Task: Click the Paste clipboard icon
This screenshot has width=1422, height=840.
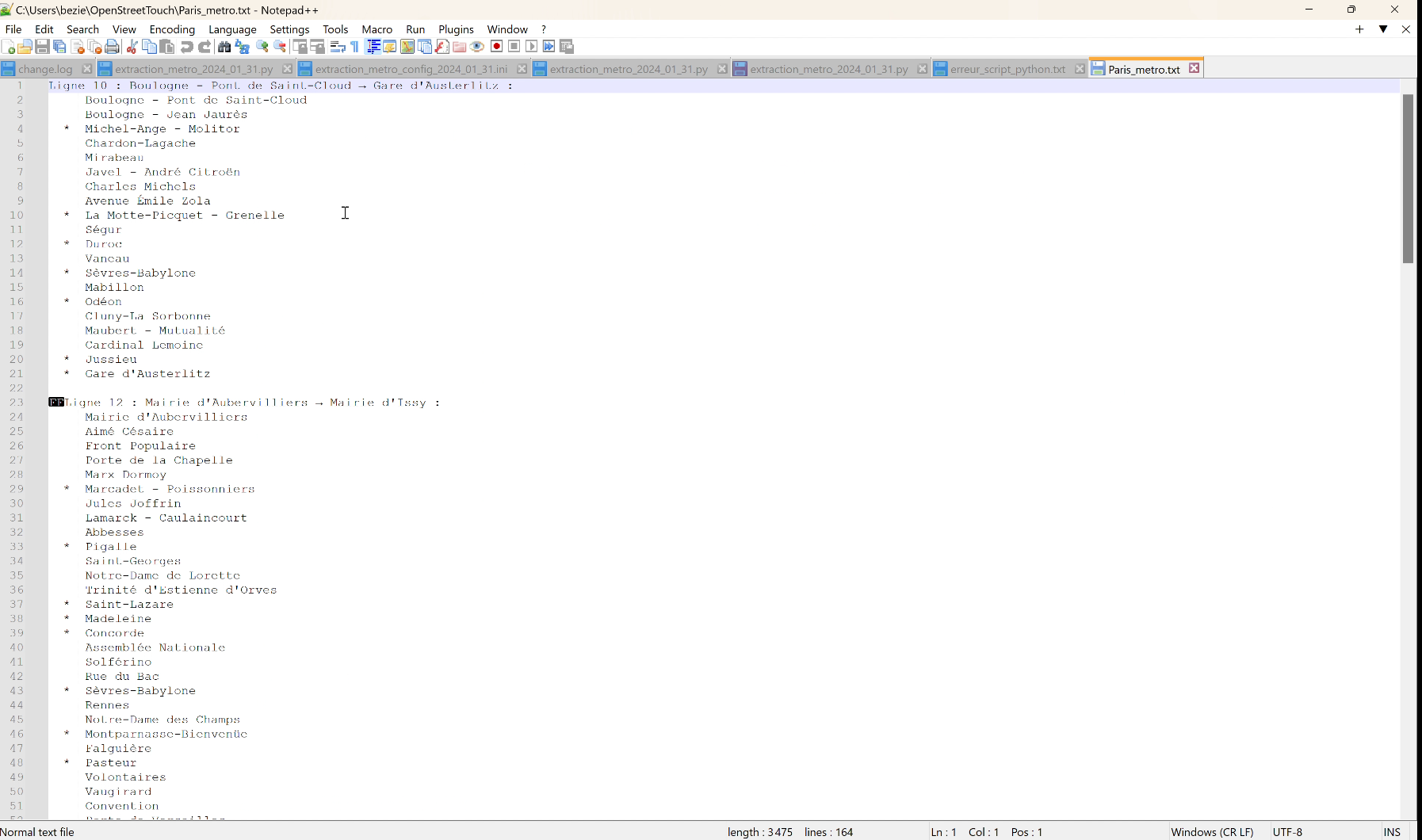Action: pos(167,47)
